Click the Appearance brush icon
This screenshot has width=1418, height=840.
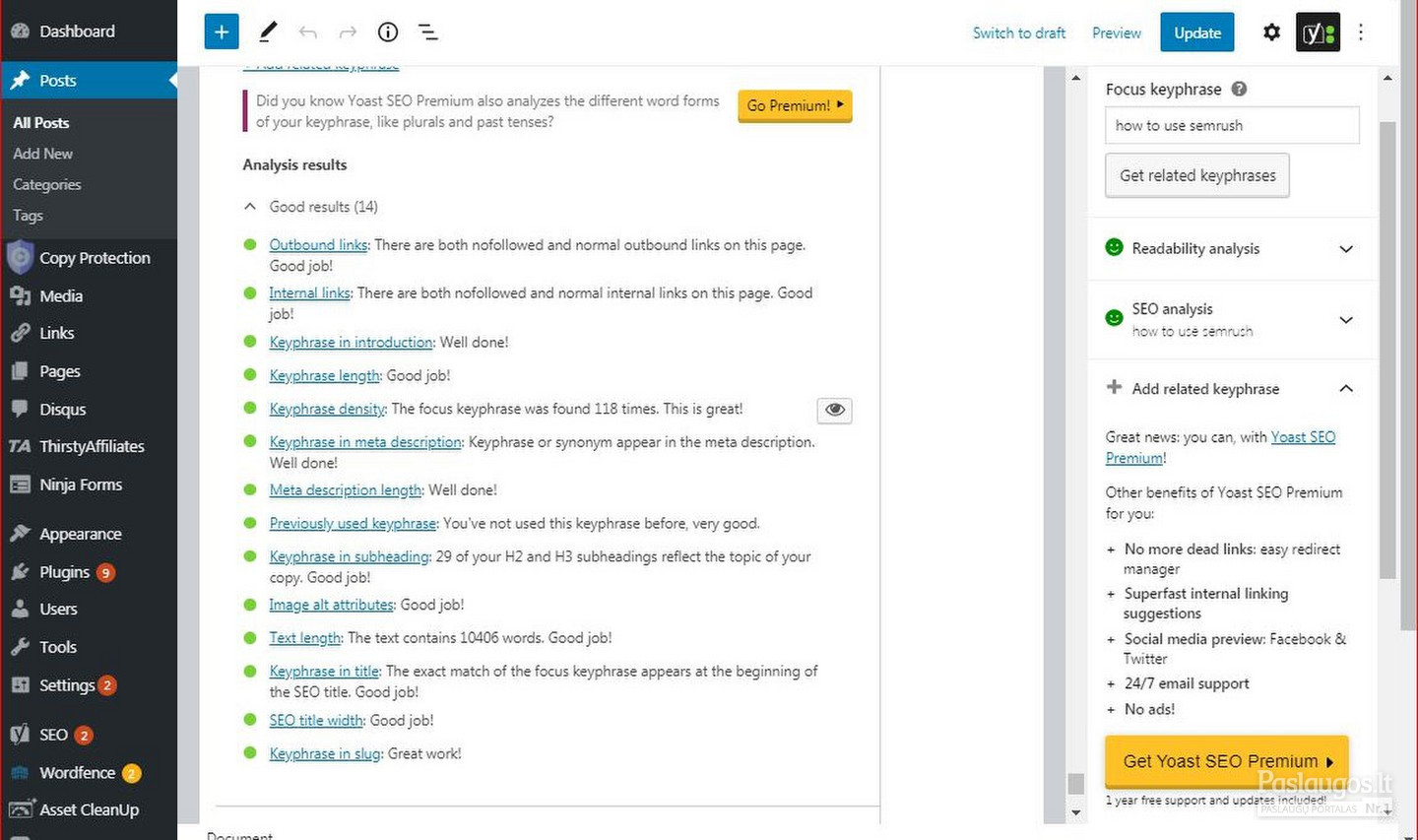coord(20,534)
